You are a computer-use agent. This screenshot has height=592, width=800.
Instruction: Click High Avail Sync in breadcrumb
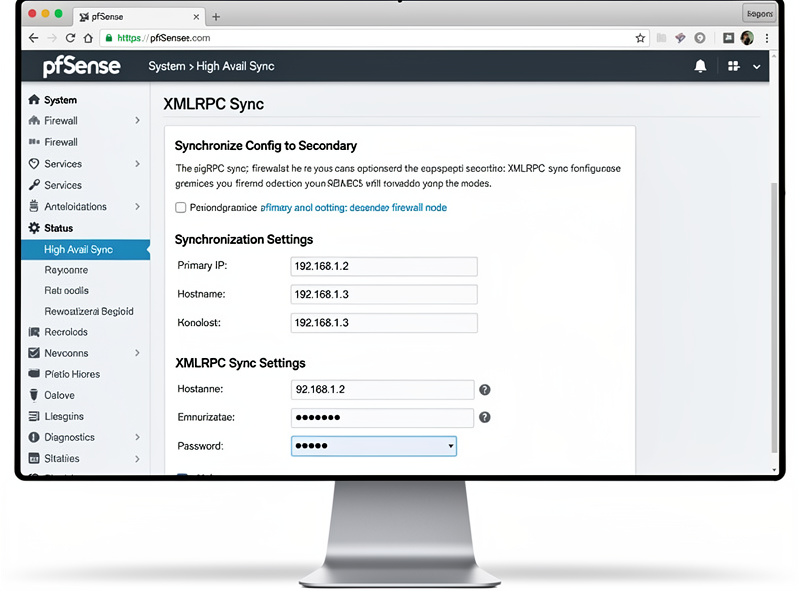[235, 66]
